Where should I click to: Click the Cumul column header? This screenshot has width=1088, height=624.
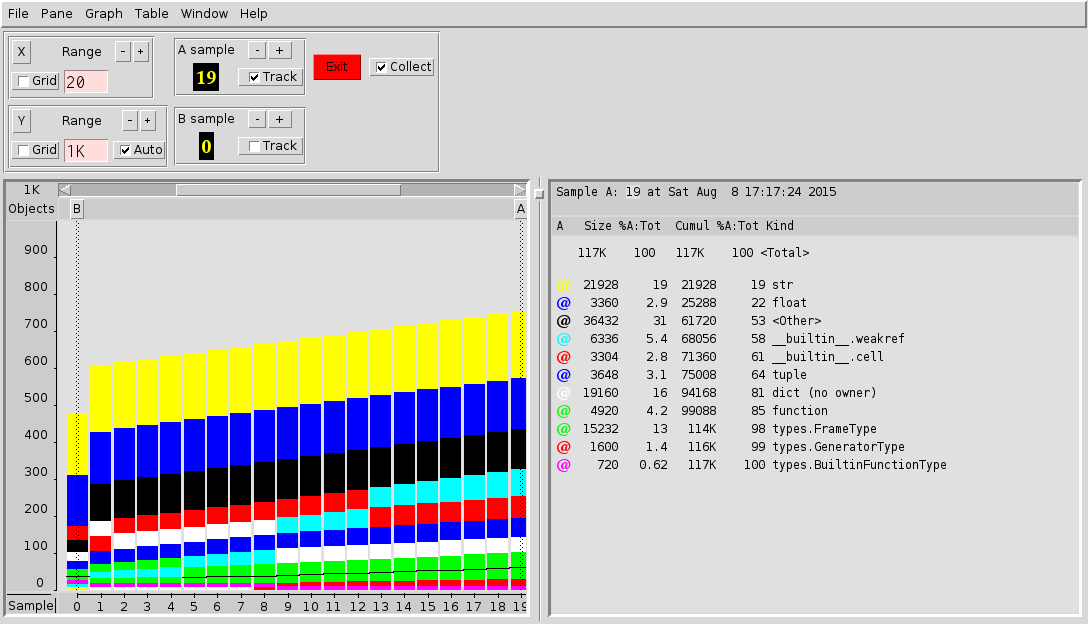click(692, 226)
